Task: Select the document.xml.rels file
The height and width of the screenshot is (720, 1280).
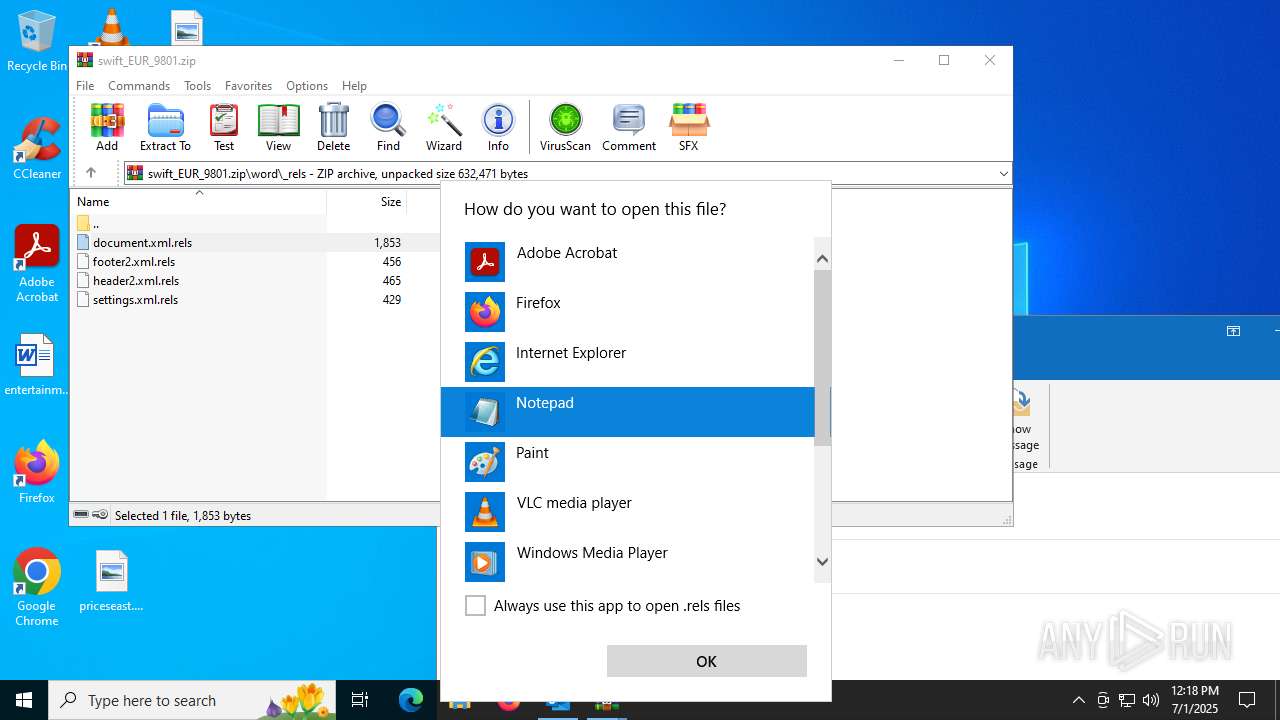Action: [142, 242]
